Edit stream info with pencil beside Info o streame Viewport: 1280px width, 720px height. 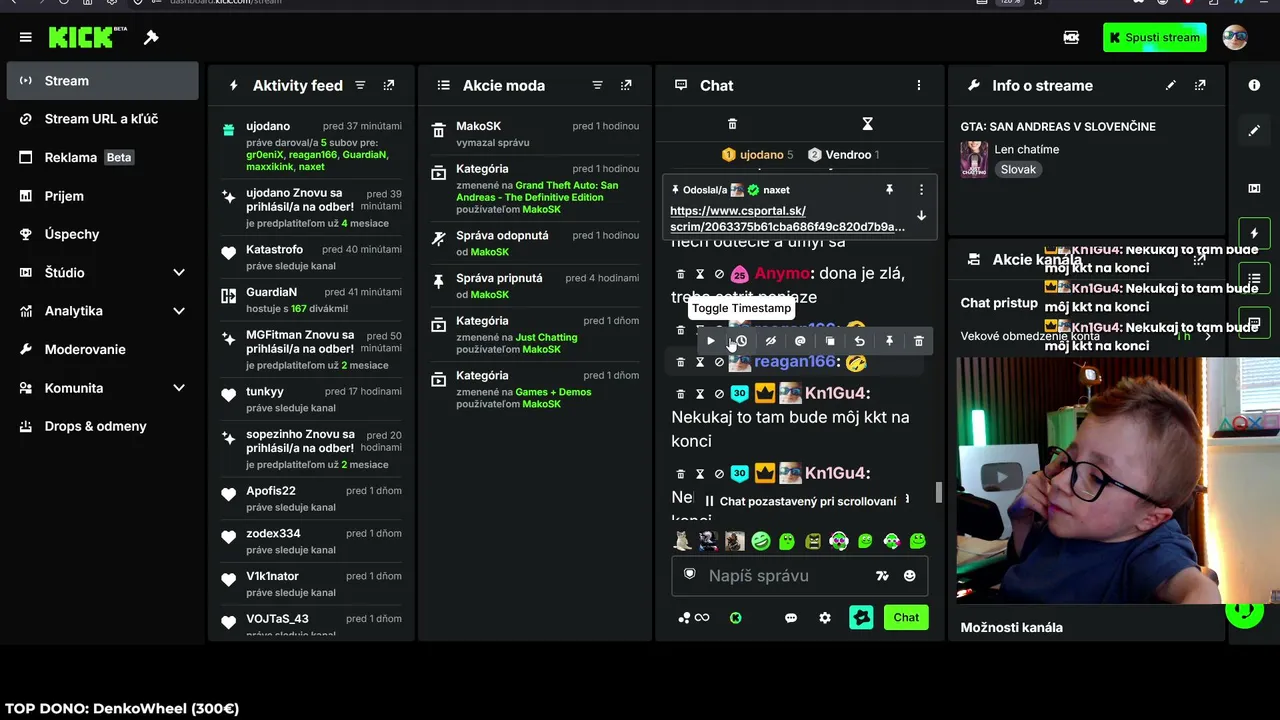click(x=1170, y=86)
